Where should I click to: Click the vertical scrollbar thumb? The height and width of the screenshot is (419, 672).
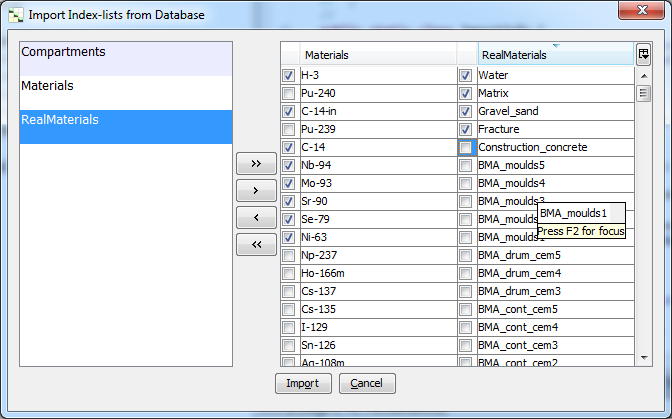pyautogui.click(x=644, y=93)
